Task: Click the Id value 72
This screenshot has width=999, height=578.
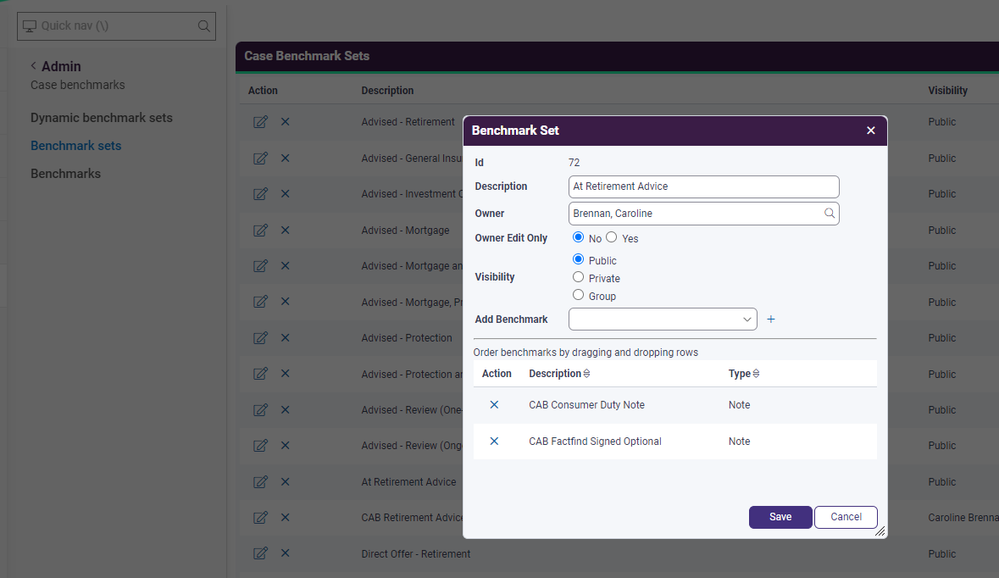Action: [574, 163]
